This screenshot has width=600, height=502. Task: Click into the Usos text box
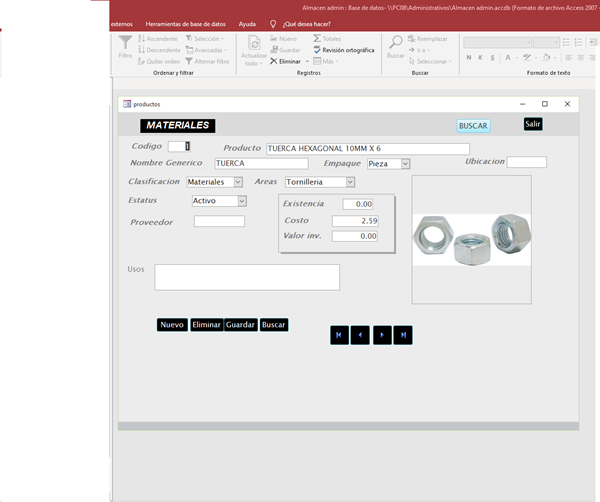[x=247, y=277]
